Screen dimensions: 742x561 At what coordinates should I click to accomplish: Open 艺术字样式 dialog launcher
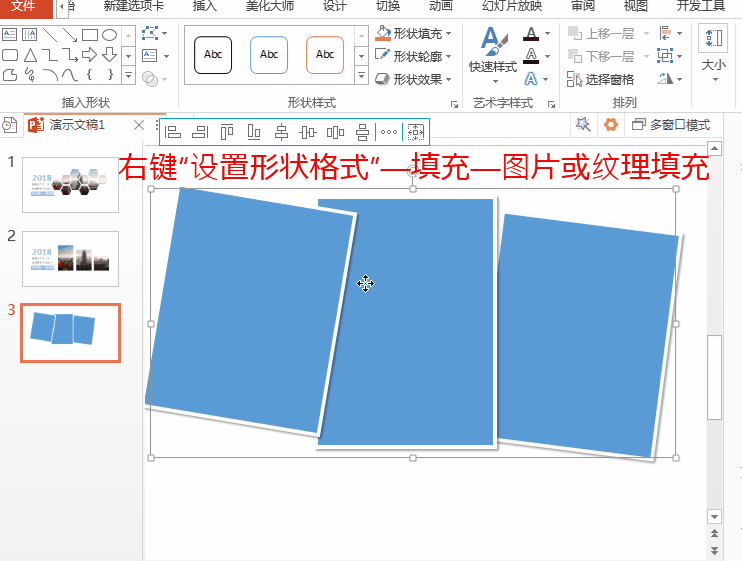pyautogui.click(x=551, y=104)
